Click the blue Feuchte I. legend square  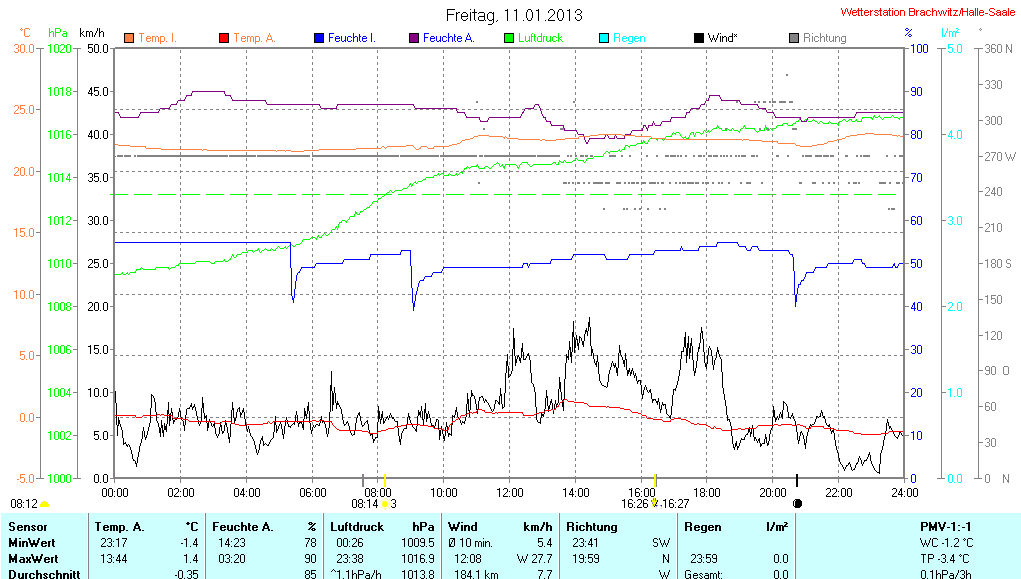tap(319, 38)
